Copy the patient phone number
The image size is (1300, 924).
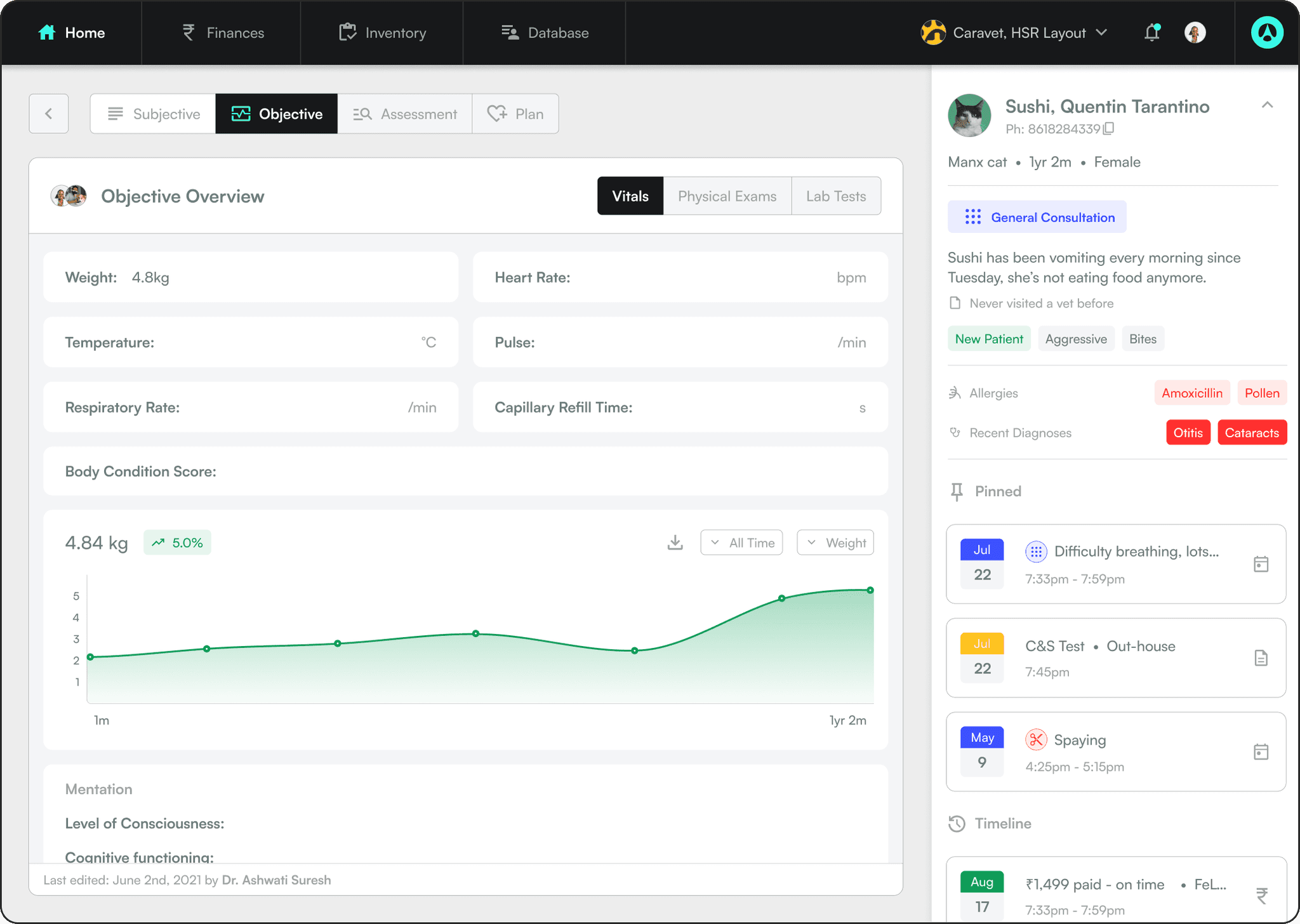[x=1109, y=129]
